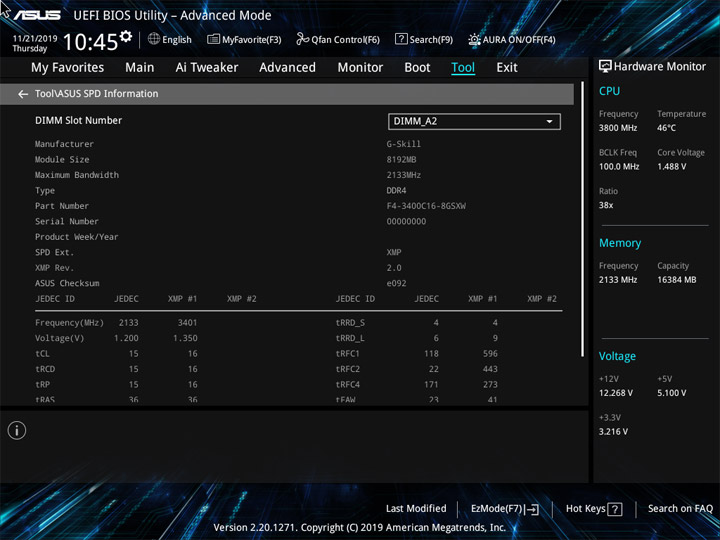Click ASUS Checksum e092 value

coord(396,283)
